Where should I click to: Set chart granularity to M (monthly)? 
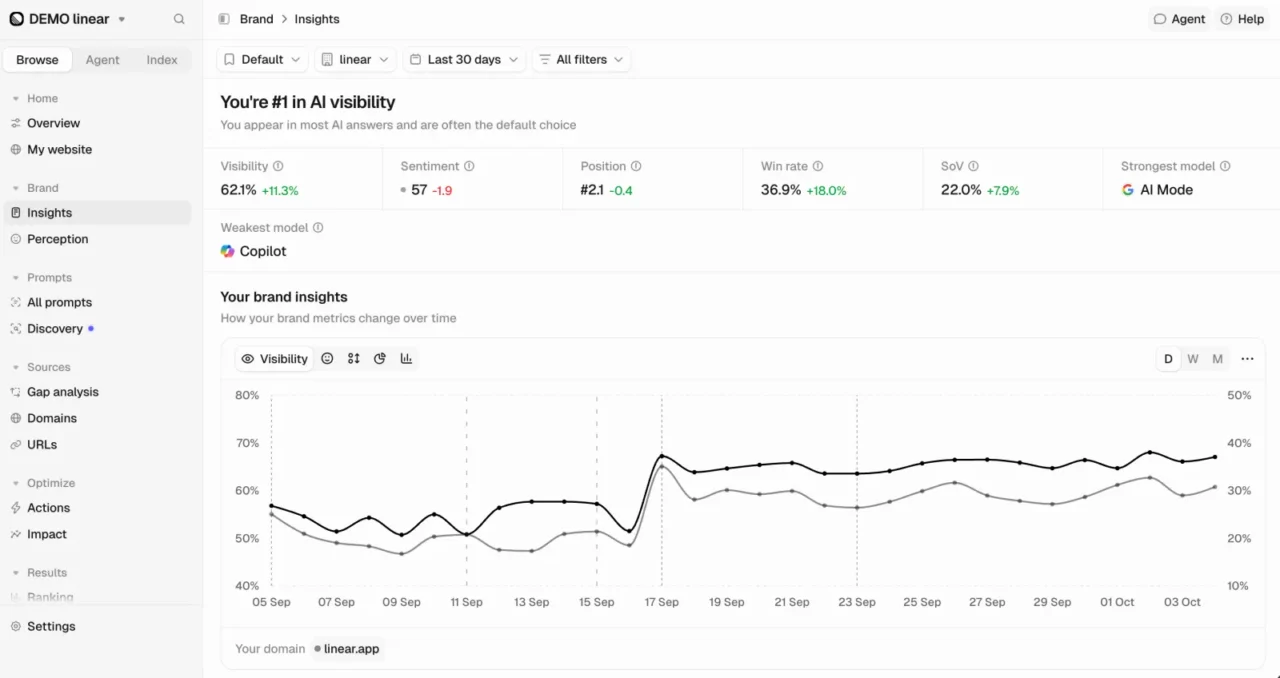1217,359
